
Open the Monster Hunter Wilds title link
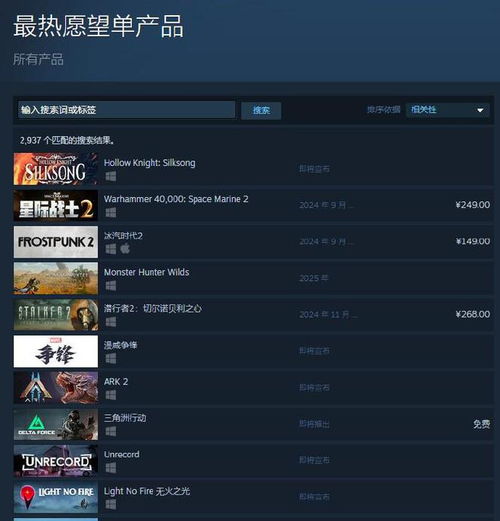coord(147,272)
